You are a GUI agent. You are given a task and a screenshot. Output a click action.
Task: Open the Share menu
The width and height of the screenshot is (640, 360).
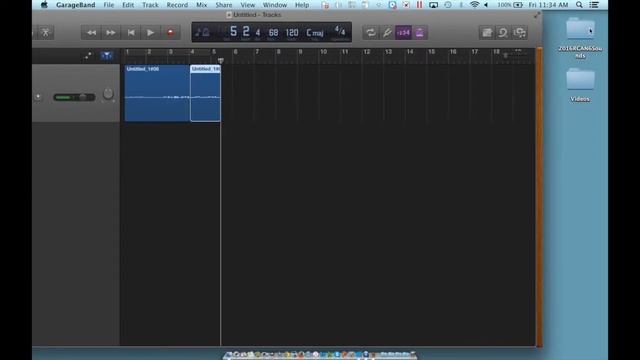tap(224, 5)
